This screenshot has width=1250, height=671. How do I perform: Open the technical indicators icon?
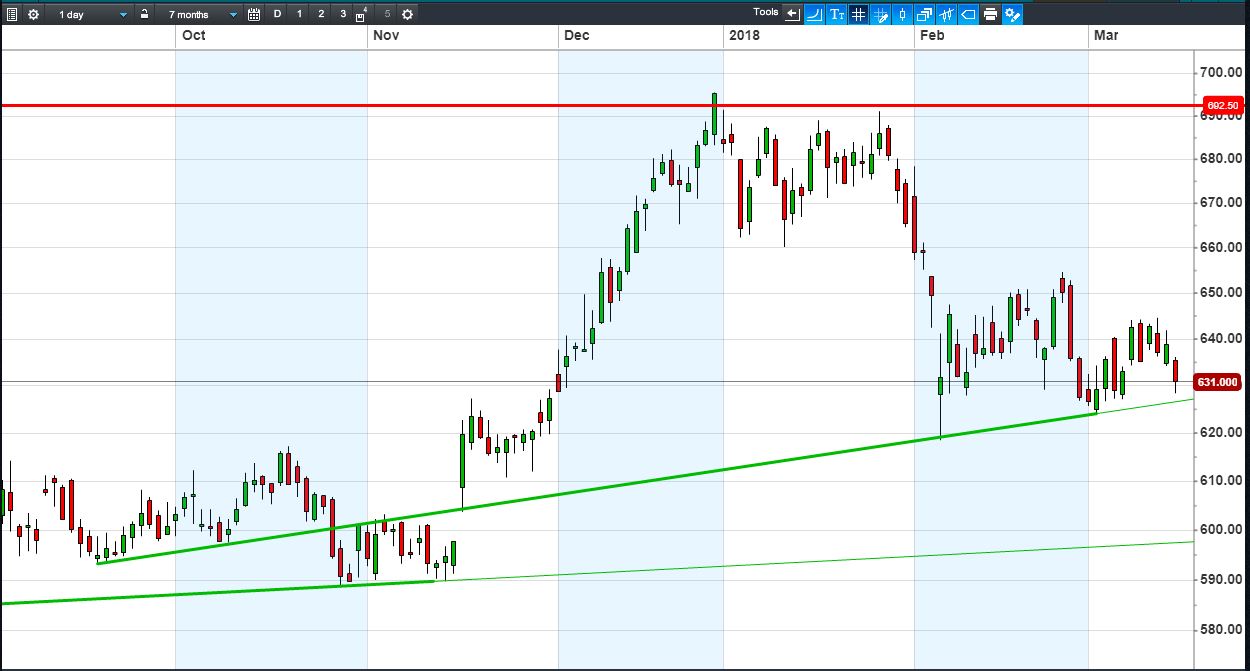[x=947, y=14]
